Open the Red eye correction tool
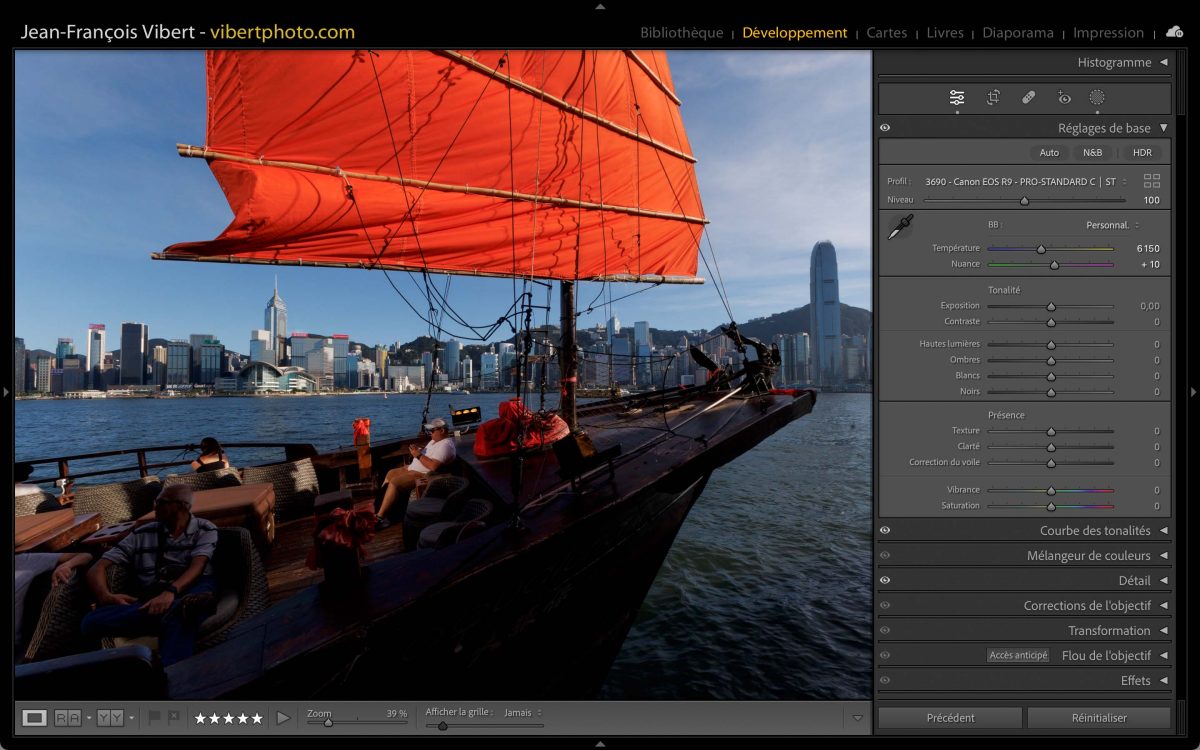The image size is (1200, 750). click(x=1063, y=97)
